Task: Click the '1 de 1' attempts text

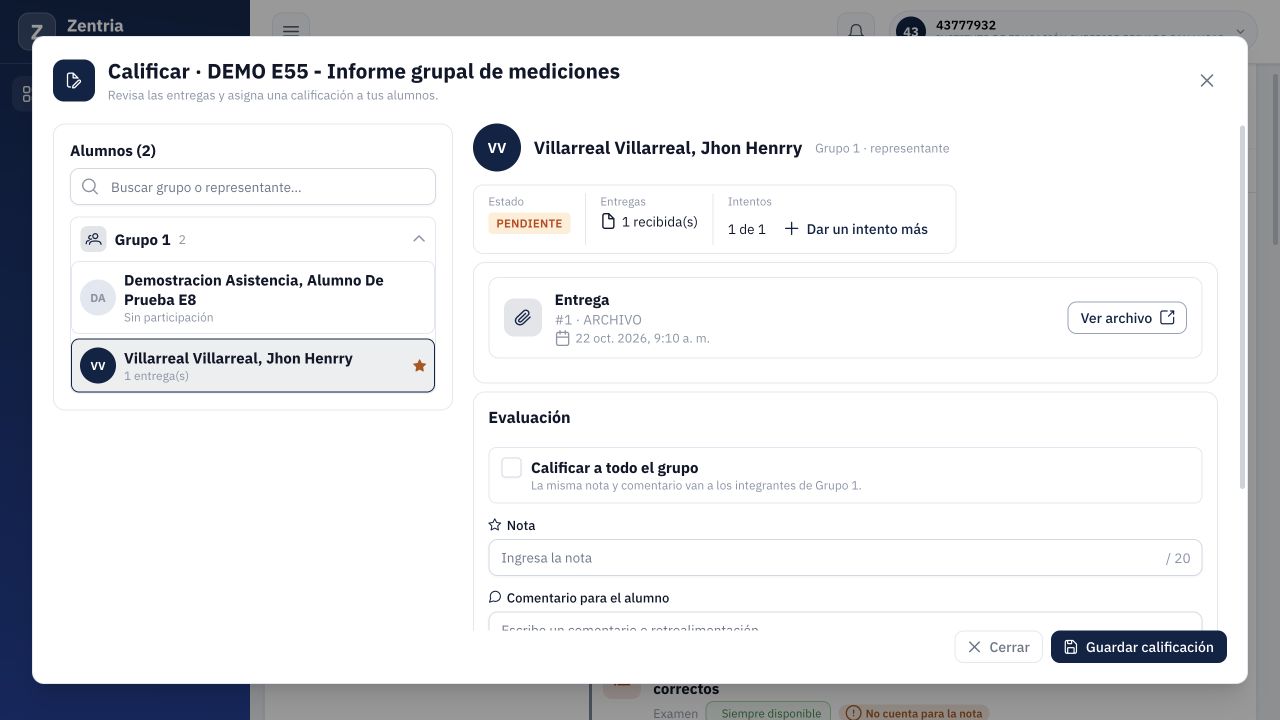Action: tap(747, 229)
